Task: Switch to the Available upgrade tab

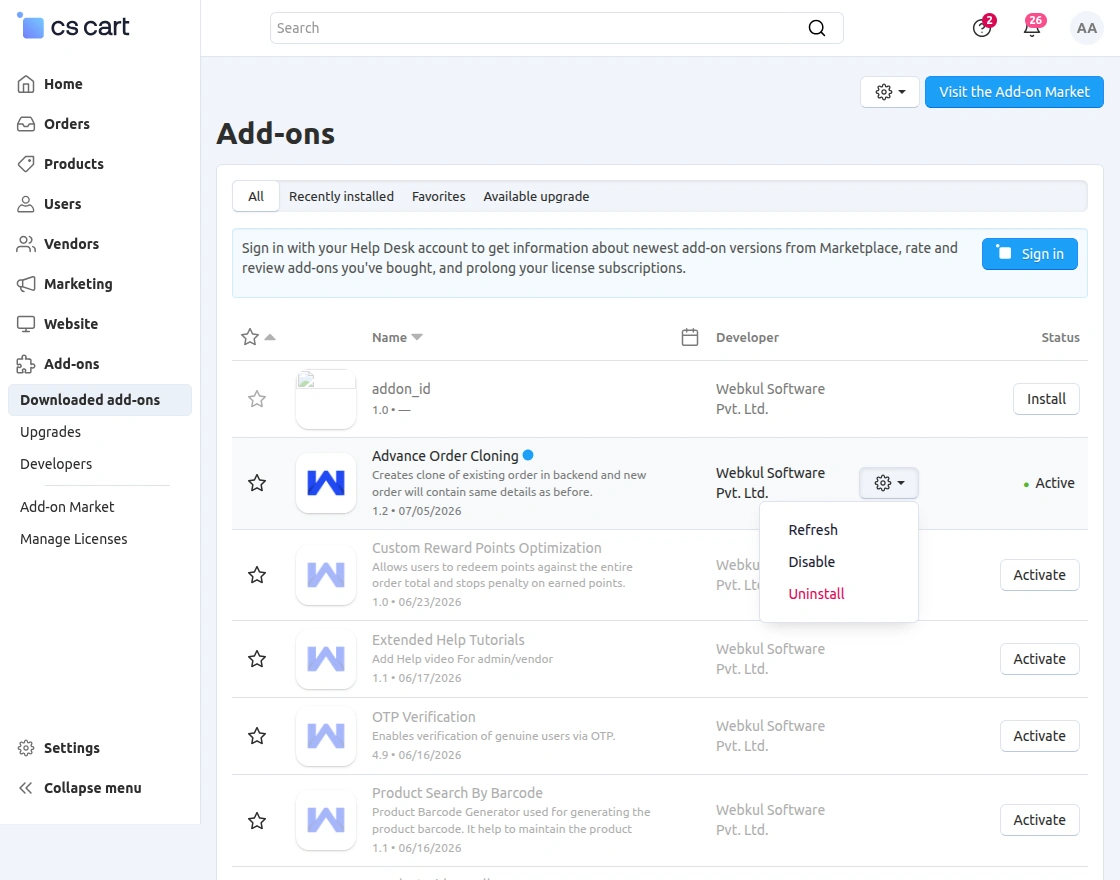Action: [x=536, y=196]
